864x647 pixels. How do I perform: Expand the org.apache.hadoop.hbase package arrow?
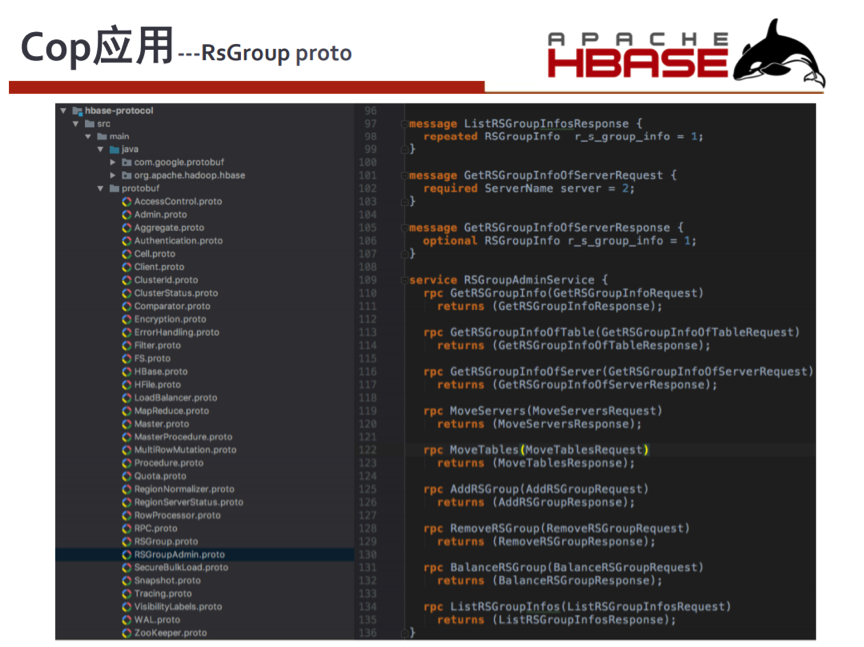tap(113, 175)
